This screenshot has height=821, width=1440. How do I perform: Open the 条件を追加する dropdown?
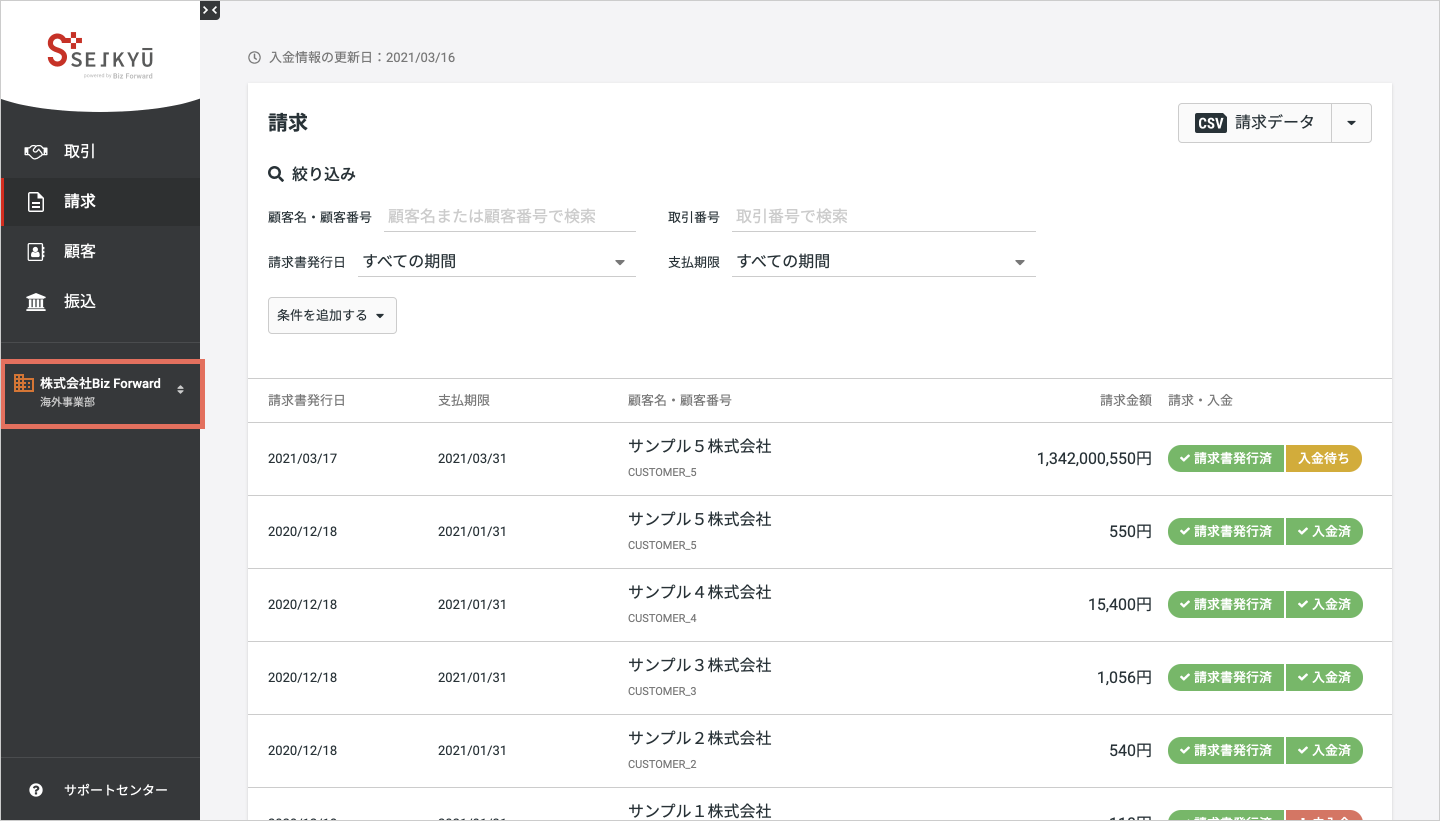[332, 315]
